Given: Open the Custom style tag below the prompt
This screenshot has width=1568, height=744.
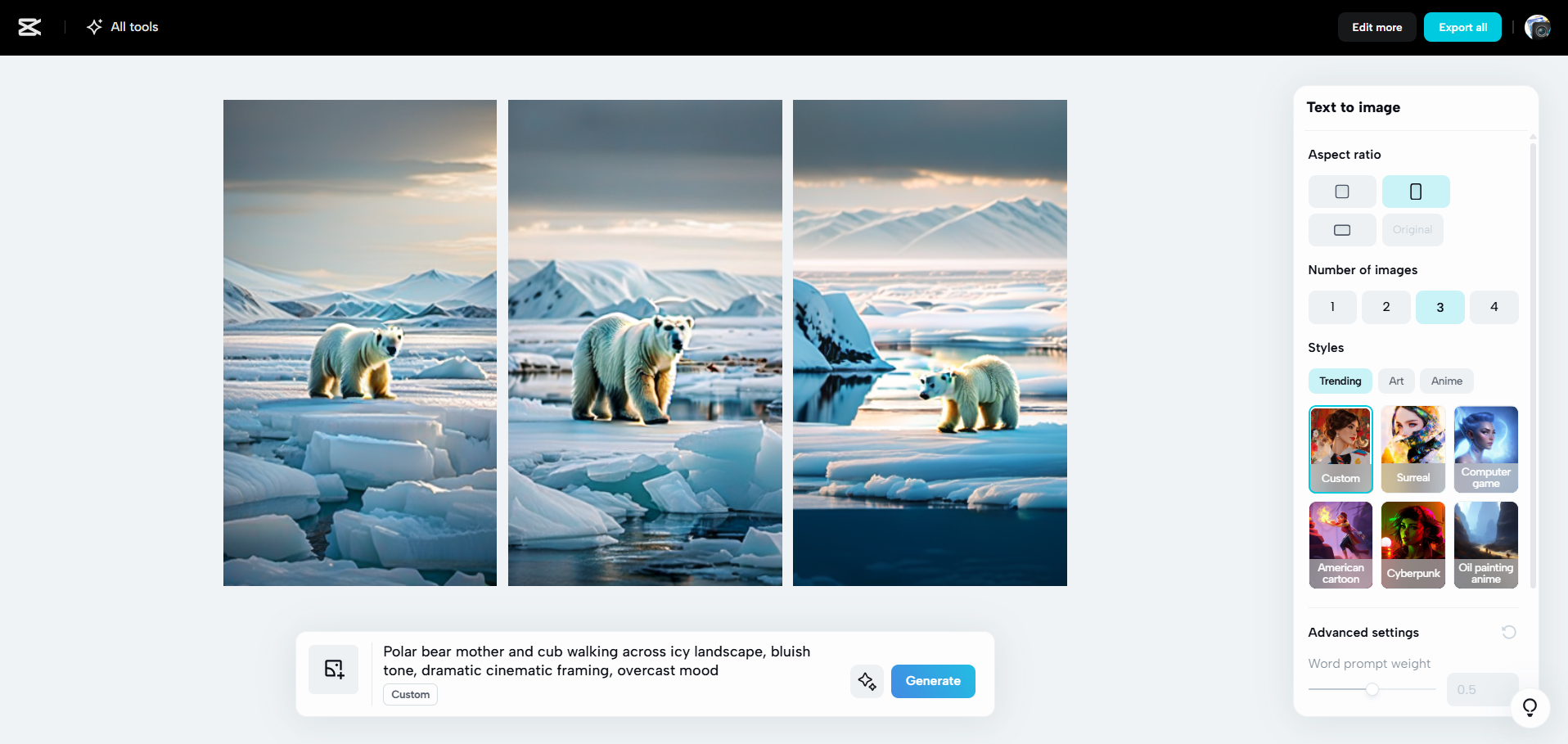Looking at the screenshot, I should tap(409, 694).
